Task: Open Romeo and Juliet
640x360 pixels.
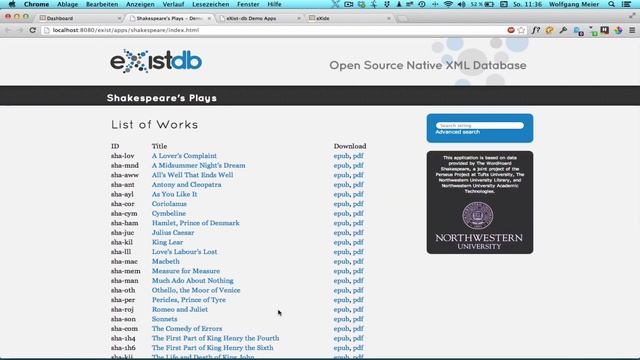Action: [x=180, y=309]
